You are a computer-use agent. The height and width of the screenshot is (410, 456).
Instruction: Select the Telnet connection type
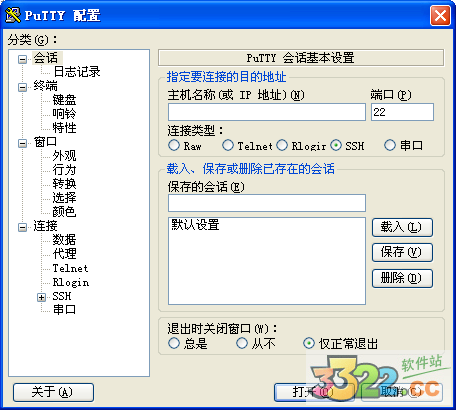[228, 145]
